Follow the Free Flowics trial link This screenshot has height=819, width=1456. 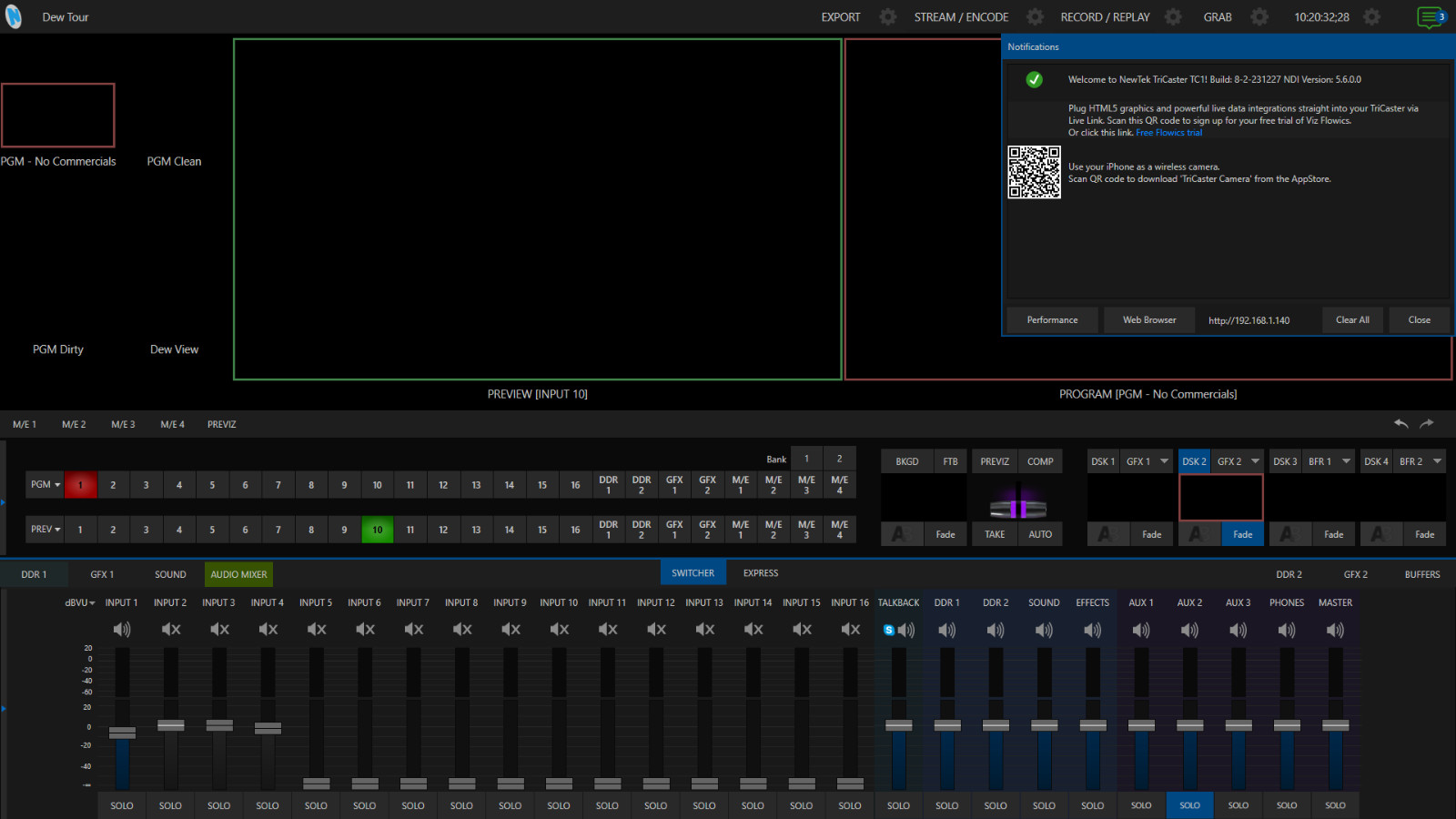click(1168, 133)
